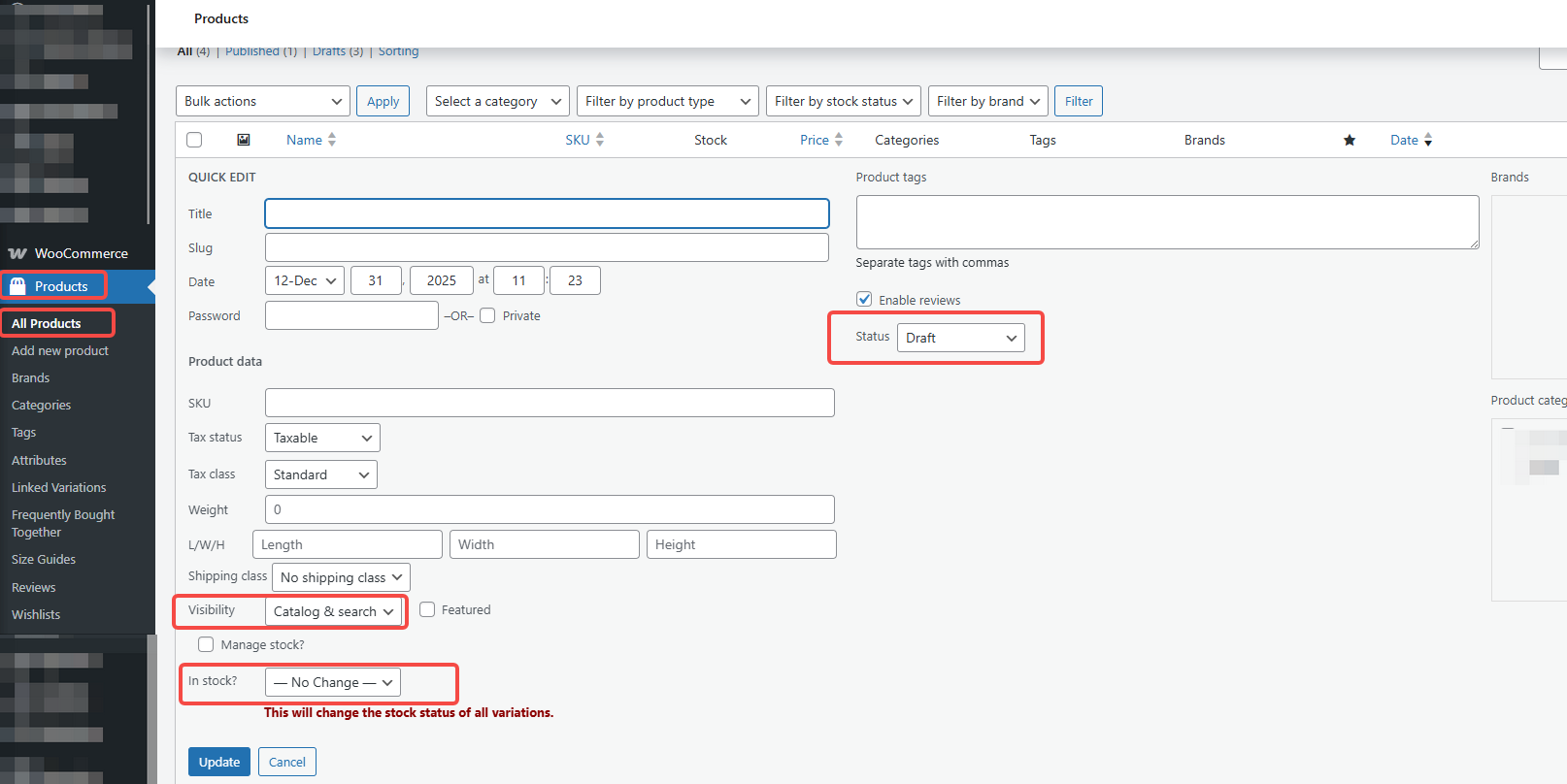
Task: Open the WooCommerce menu icon
Action: 17,253
